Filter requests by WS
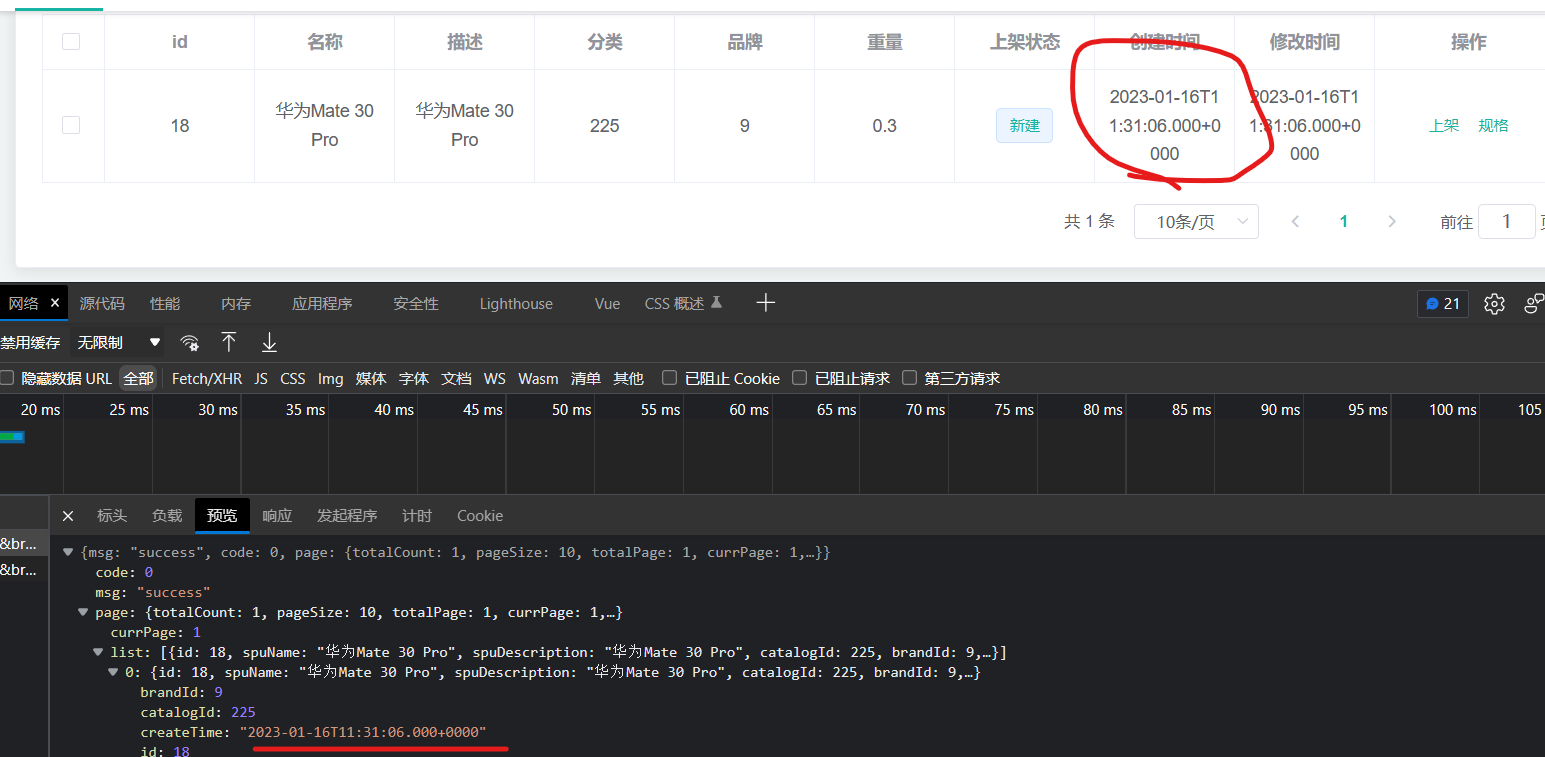 tap(495, 378)
